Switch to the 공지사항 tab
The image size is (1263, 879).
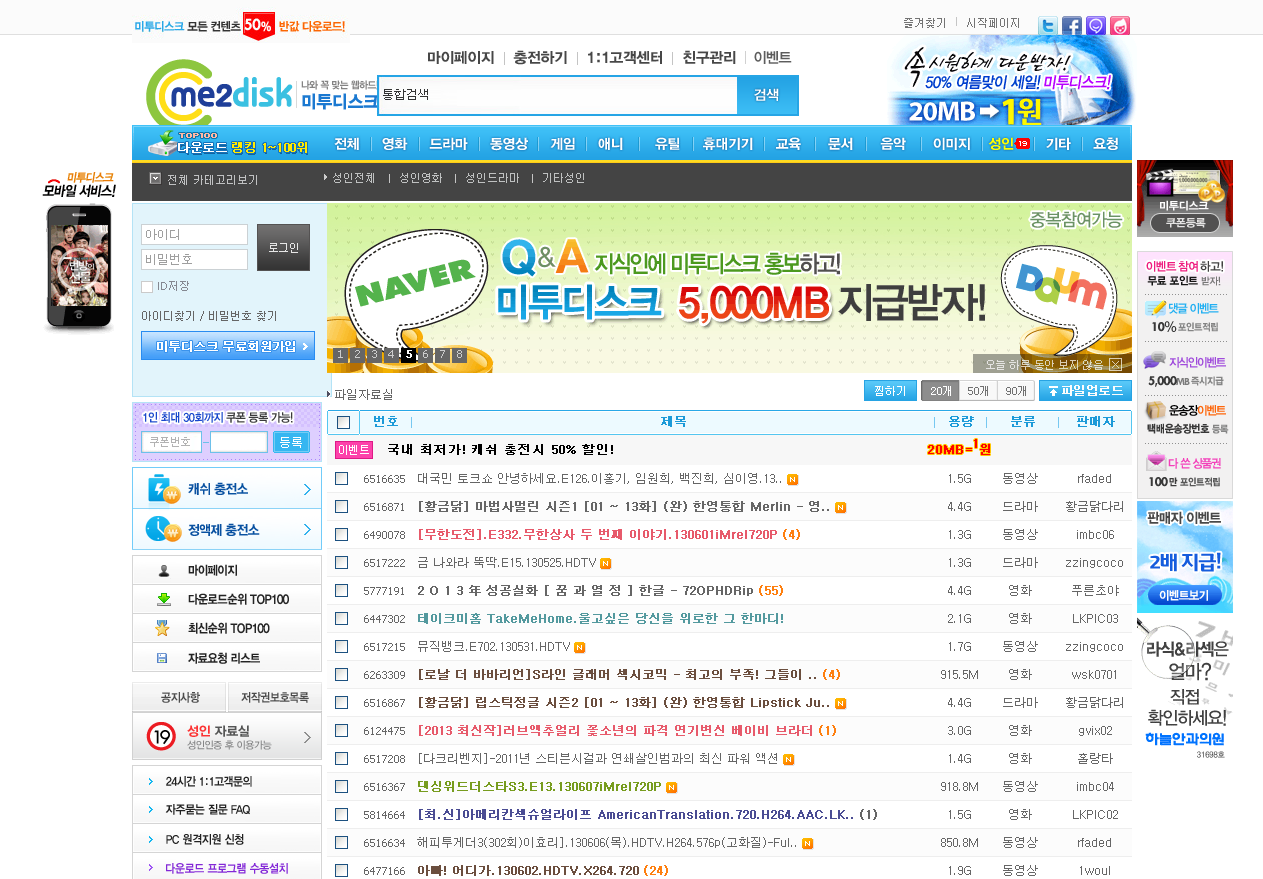[x=180, y=696]
